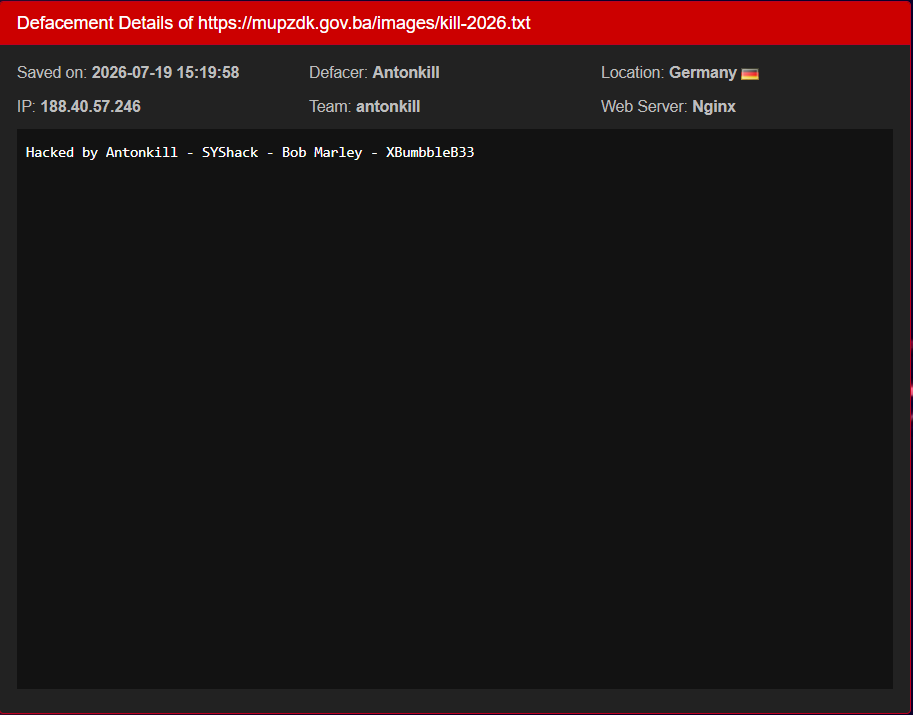Select the saved date 2026-07-19 15:19:58
The width and height of the screenshot is (913, 715).
click(x=165, y=73)
